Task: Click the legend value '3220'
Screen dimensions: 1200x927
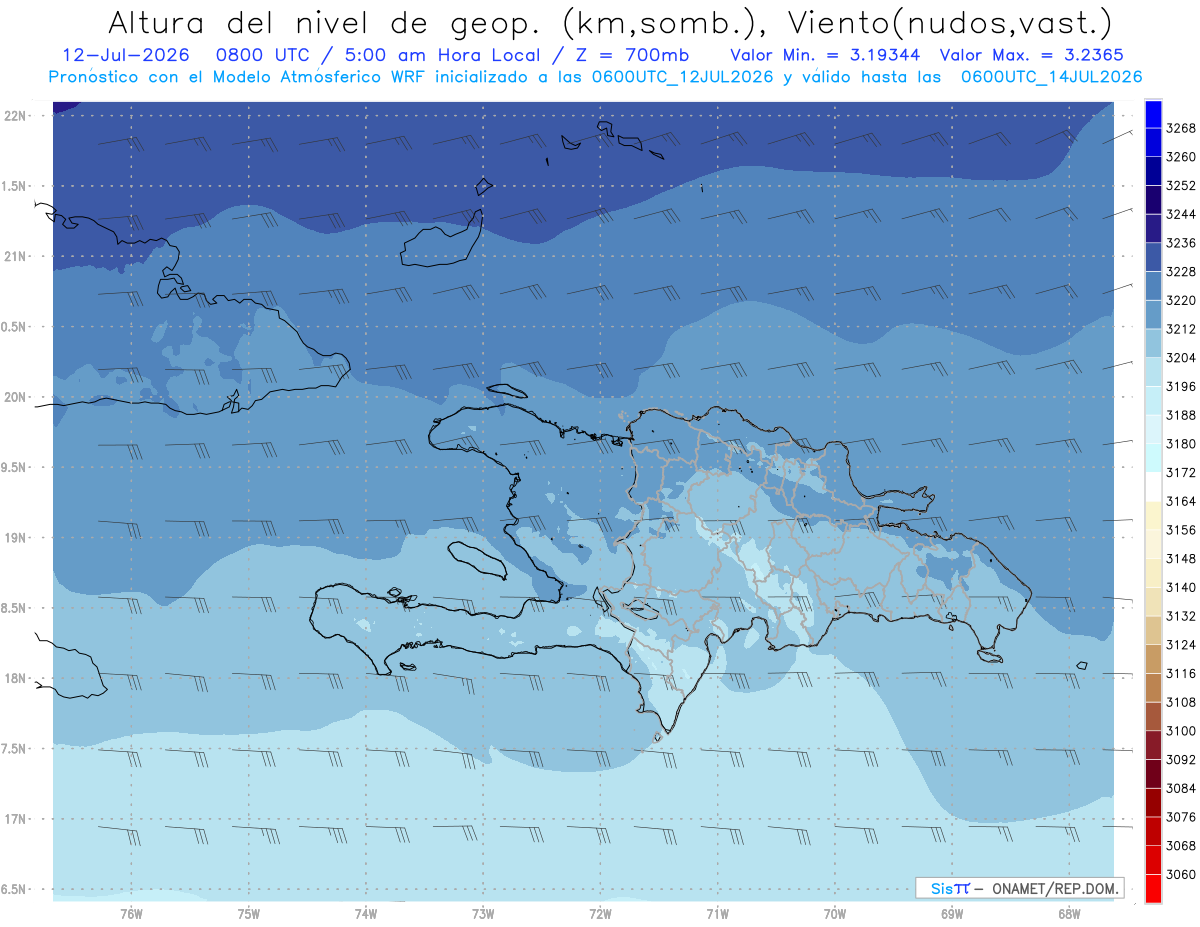Action: click(x=1181, y=300)
